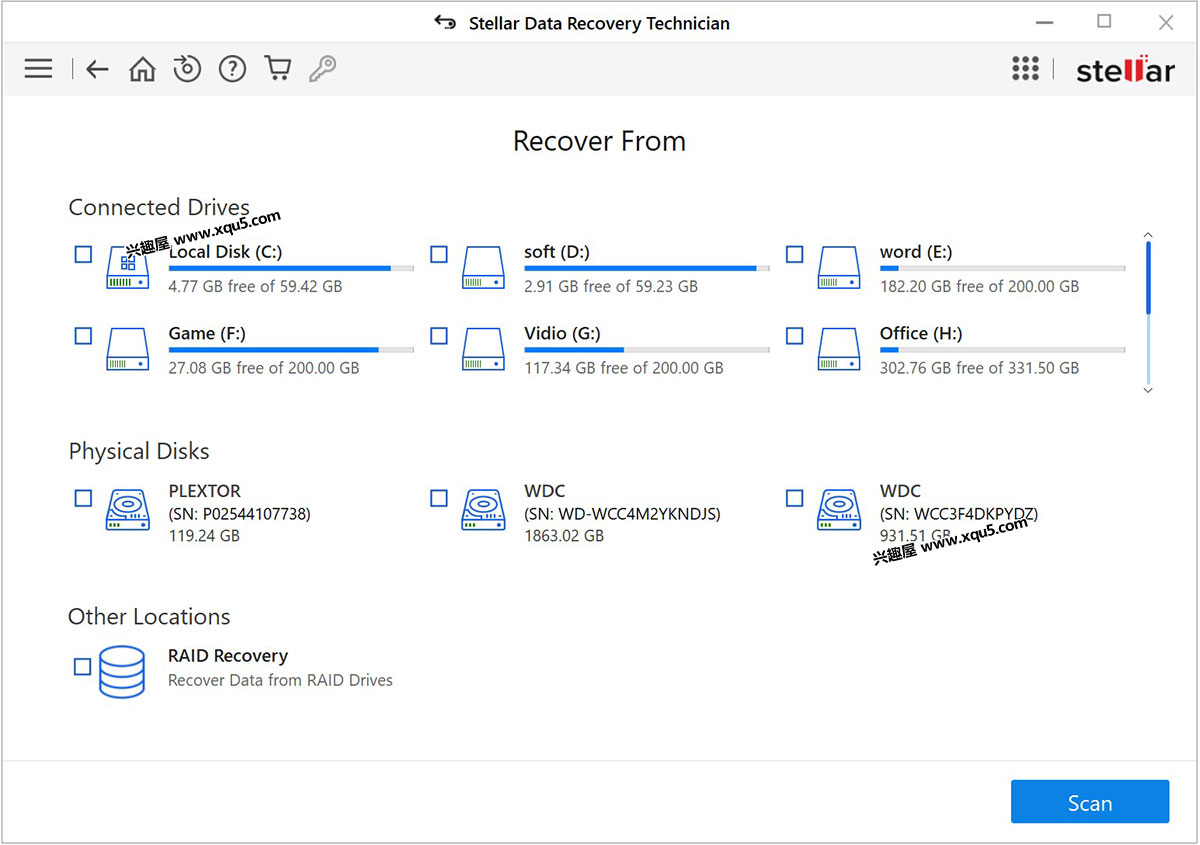
Task: Open the hamburger menu
Action: 38,69
